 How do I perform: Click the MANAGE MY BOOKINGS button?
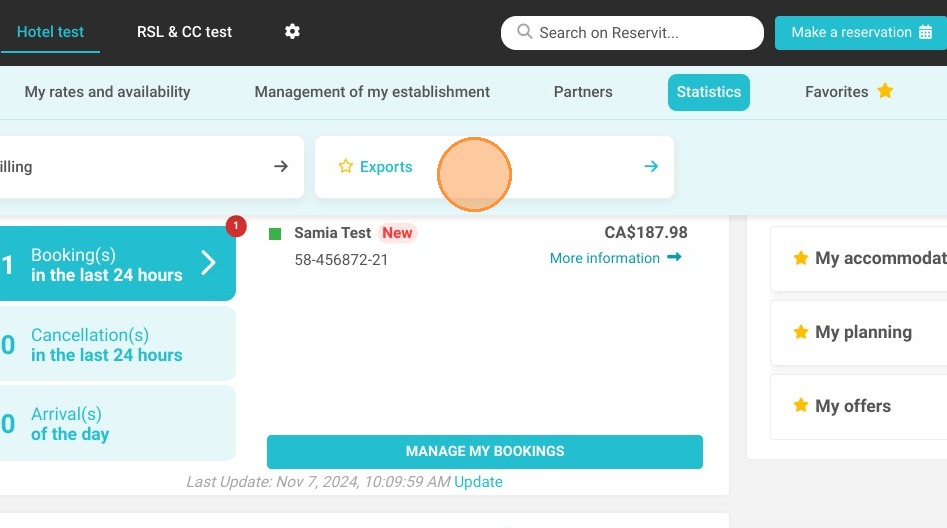(485, 451)
